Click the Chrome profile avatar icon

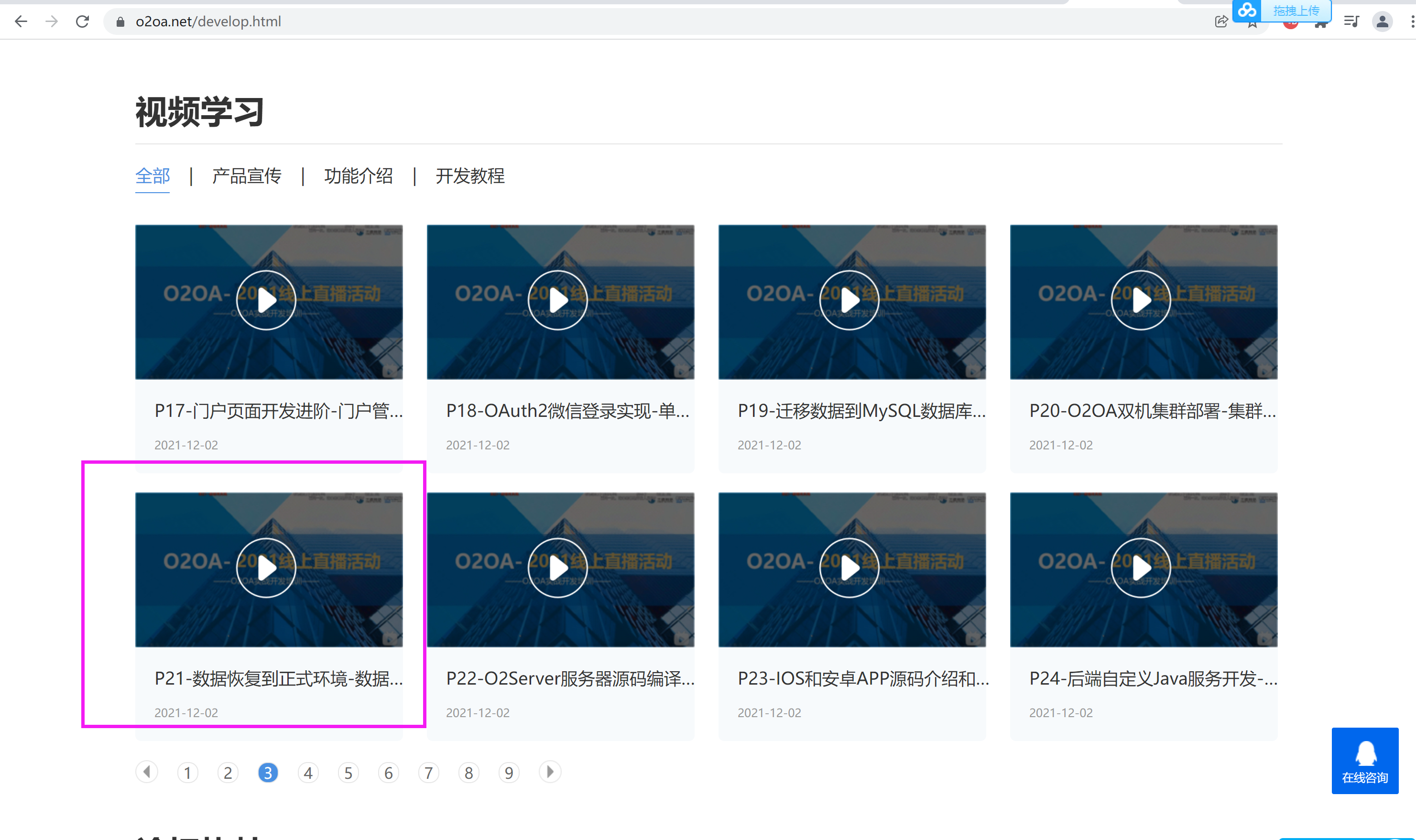coord(1382,22)
